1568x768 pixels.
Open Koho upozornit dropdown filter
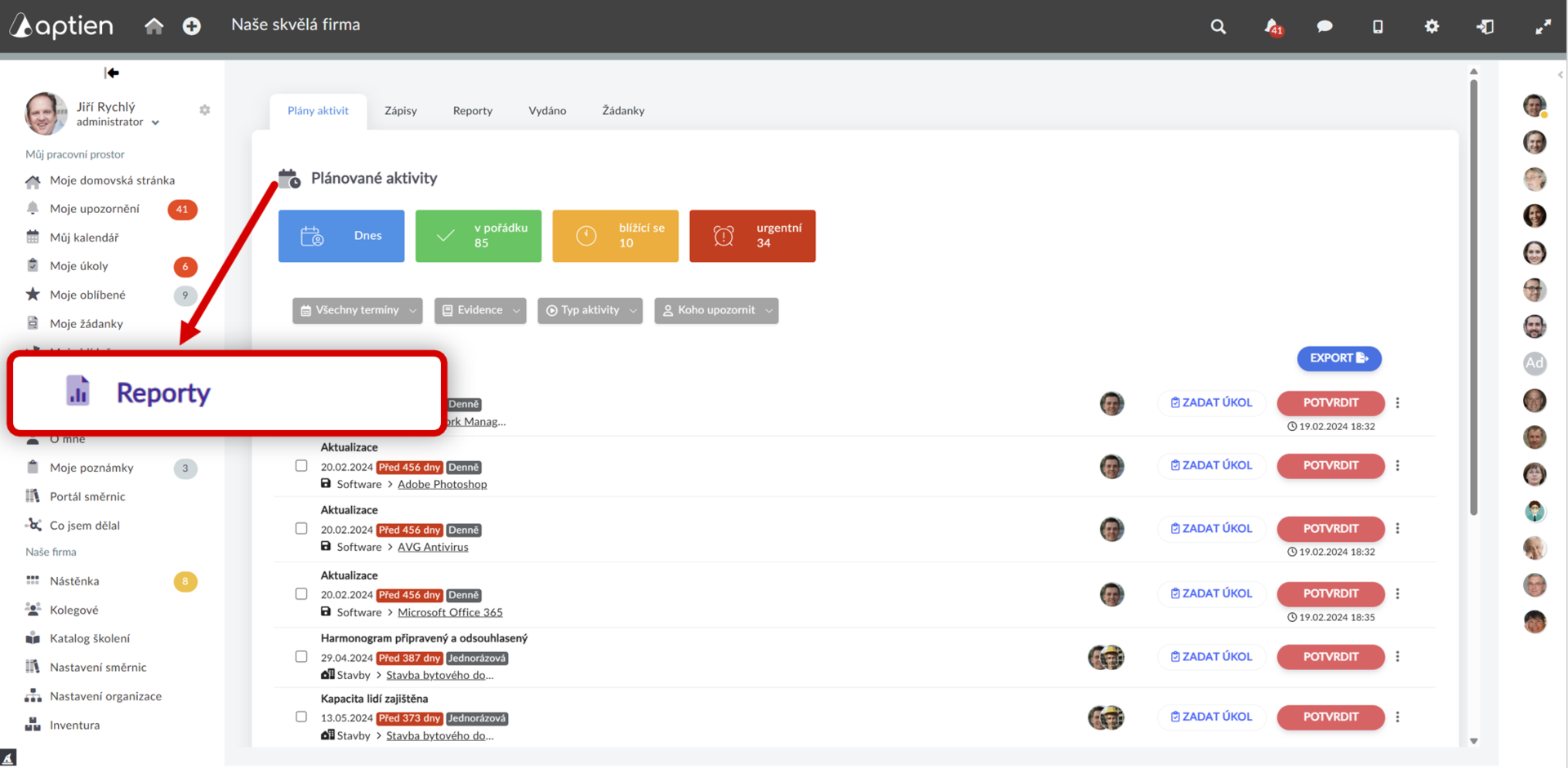click(x=716, y=310)
